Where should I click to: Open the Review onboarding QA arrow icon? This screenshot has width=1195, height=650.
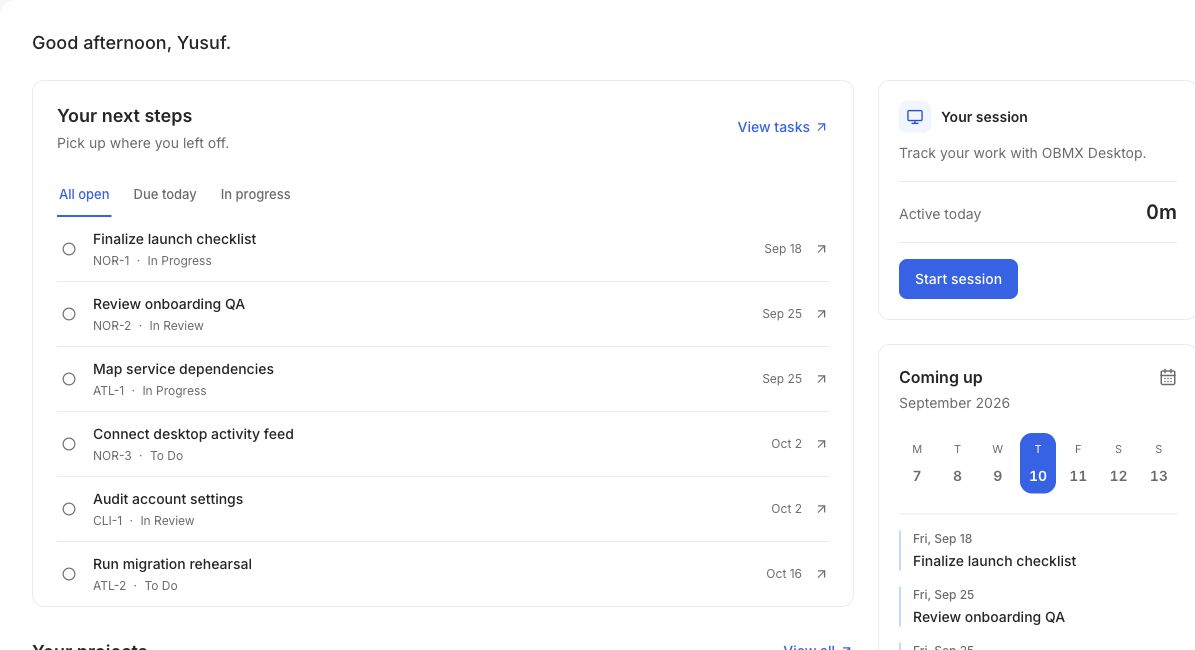tap(821, 314)
